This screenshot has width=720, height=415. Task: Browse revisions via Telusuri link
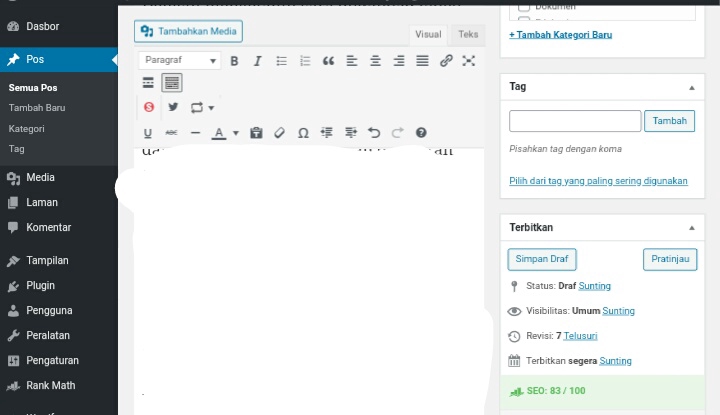click(x=580, y=336)
